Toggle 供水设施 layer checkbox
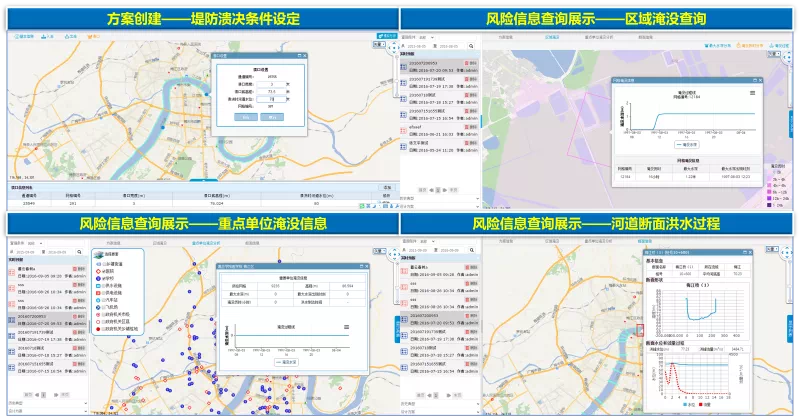Image resolution: width=800 pixels, height=416 pixels. (x=105, y=285)
